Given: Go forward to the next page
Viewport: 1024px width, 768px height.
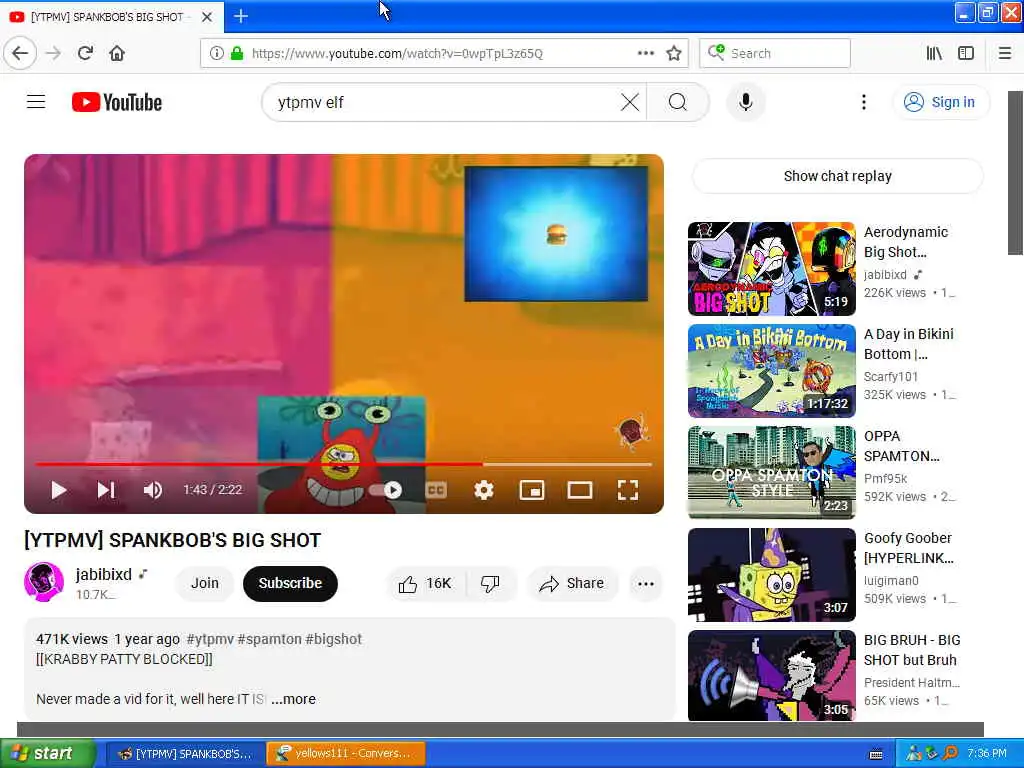Looking at the screenshot, I should click(x=54, y=53).
